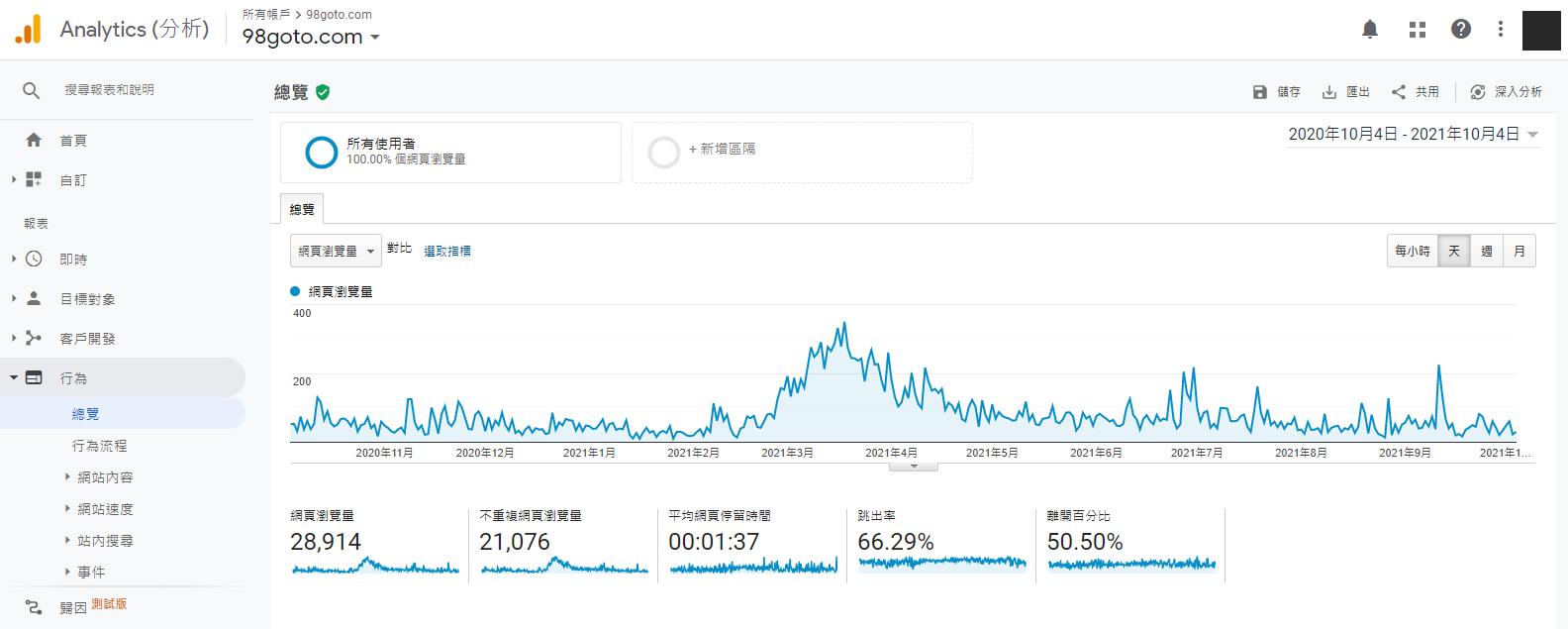Switch chart granularity to week (週)
The image size is (1568, 629).
(x=1487, y=252)
